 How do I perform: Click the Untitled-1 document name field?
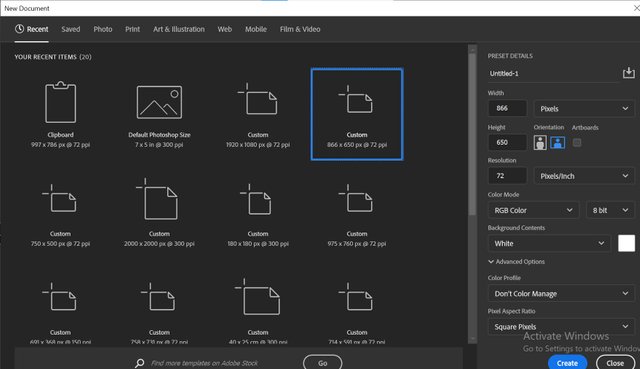pos(553,74)
